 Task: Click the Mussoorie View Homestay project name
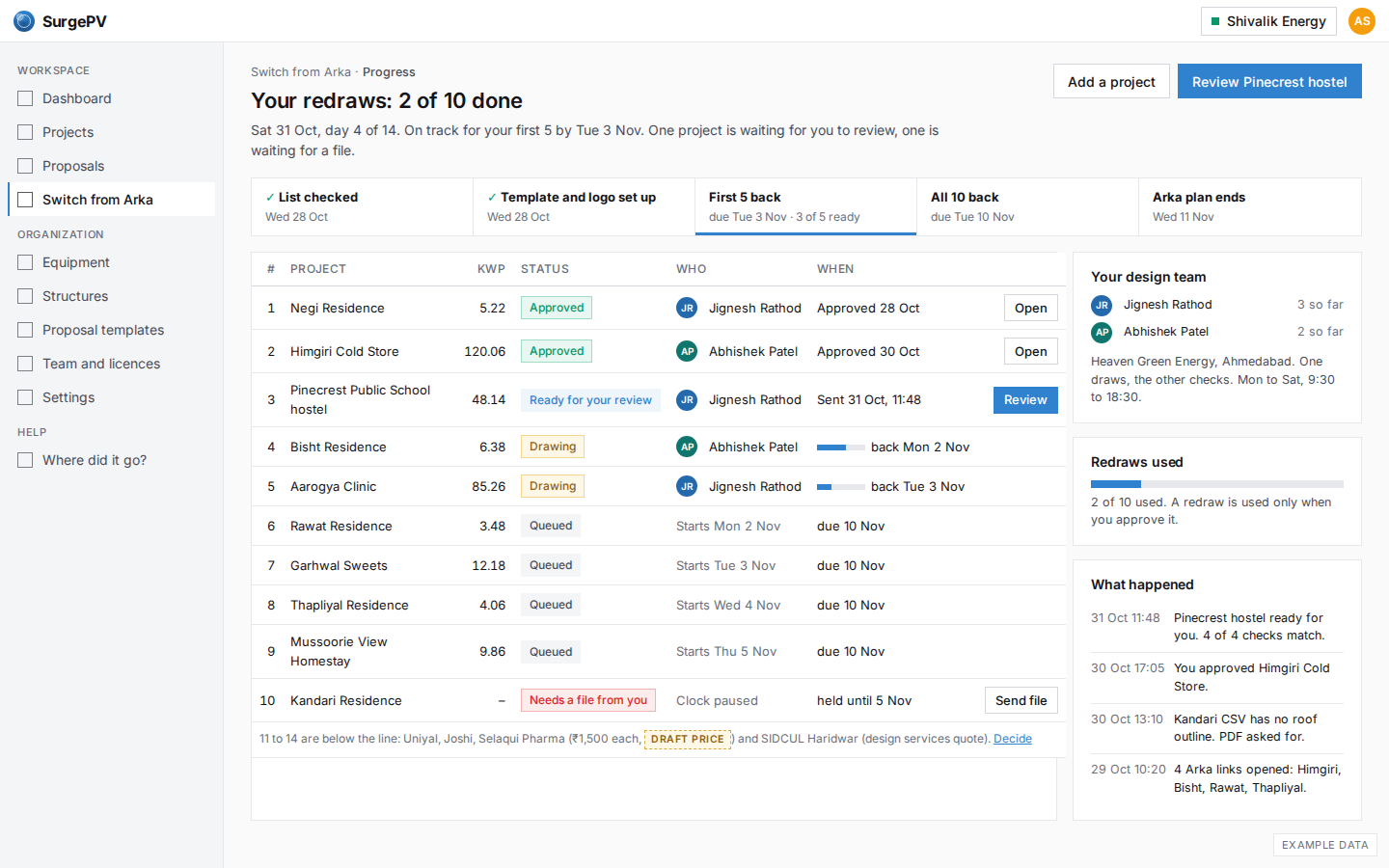click(339, 651)
